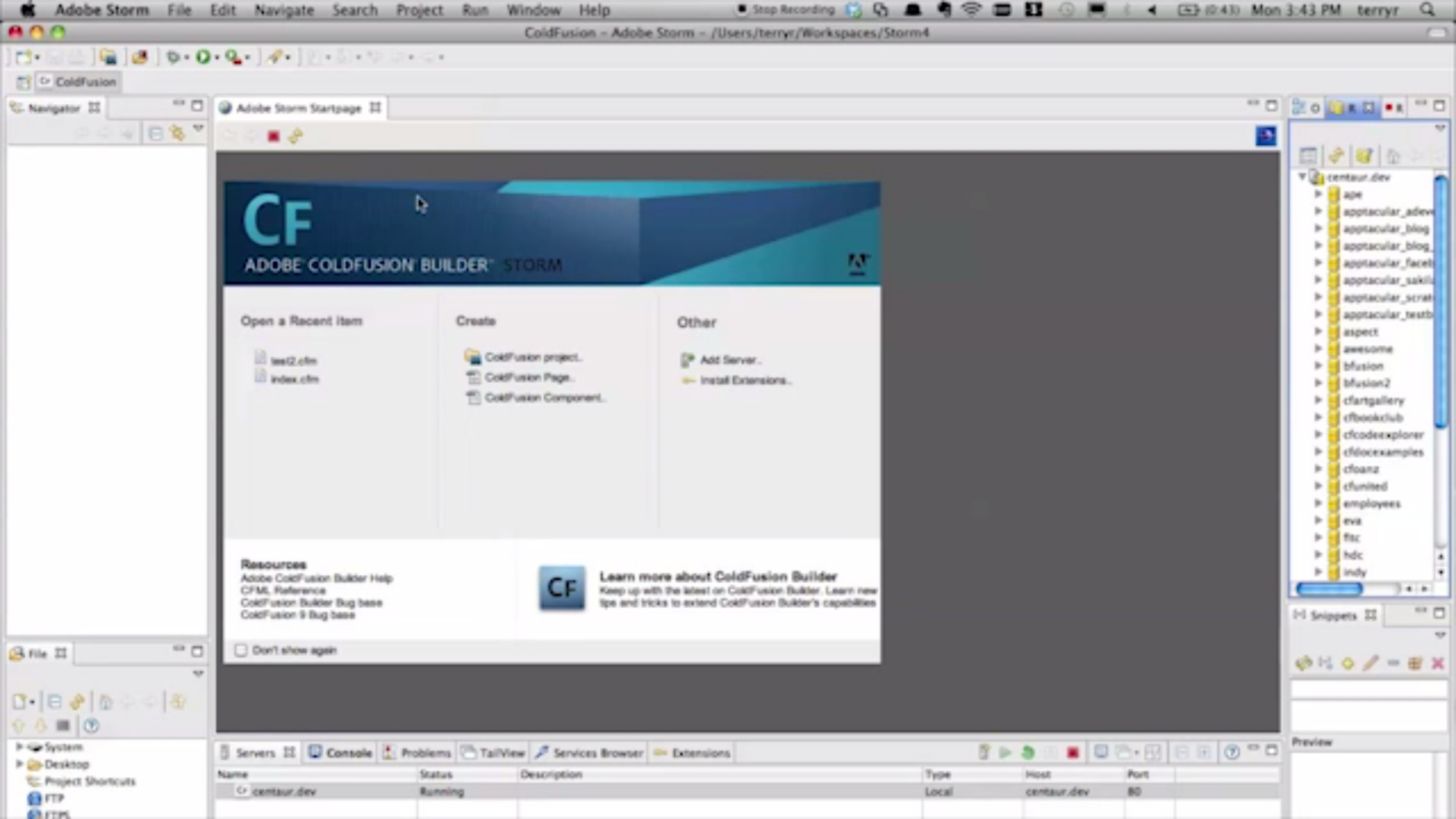The width and height of the screenshot is (1456, 819).
Task: Click the blue Go icon at Startpage right
Action: click(x=1266, y=136)
